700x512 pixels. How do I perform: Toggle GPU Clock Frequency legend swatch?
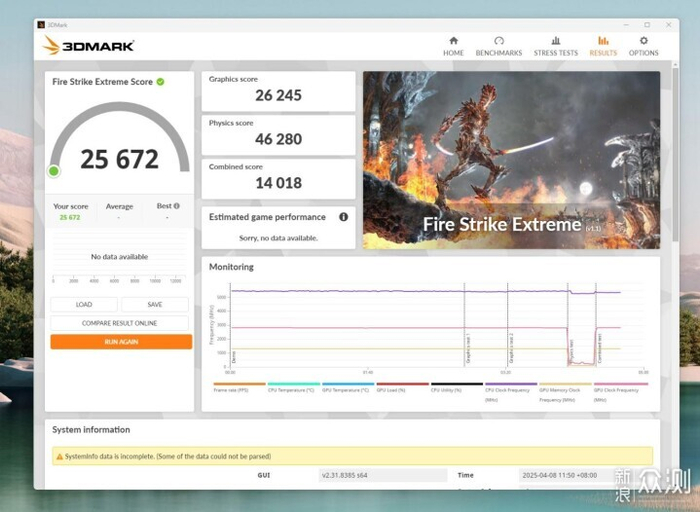click(621, 384)
